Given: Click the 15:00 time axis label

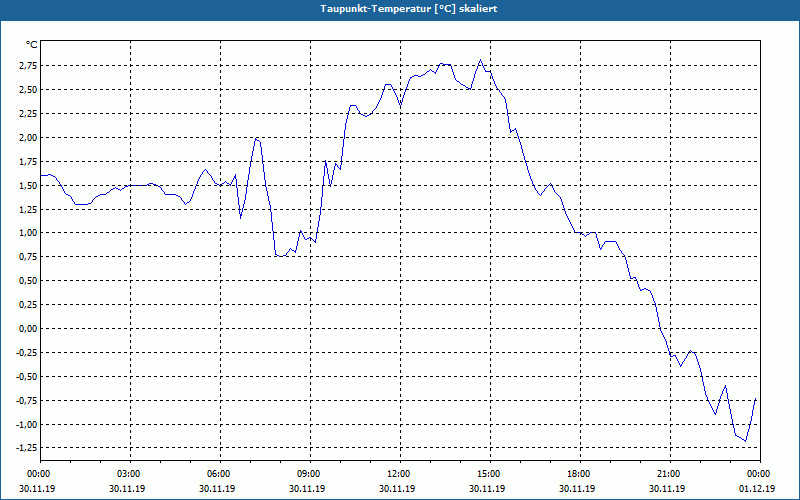Looking at the screenshot, I should coord(490,474).
